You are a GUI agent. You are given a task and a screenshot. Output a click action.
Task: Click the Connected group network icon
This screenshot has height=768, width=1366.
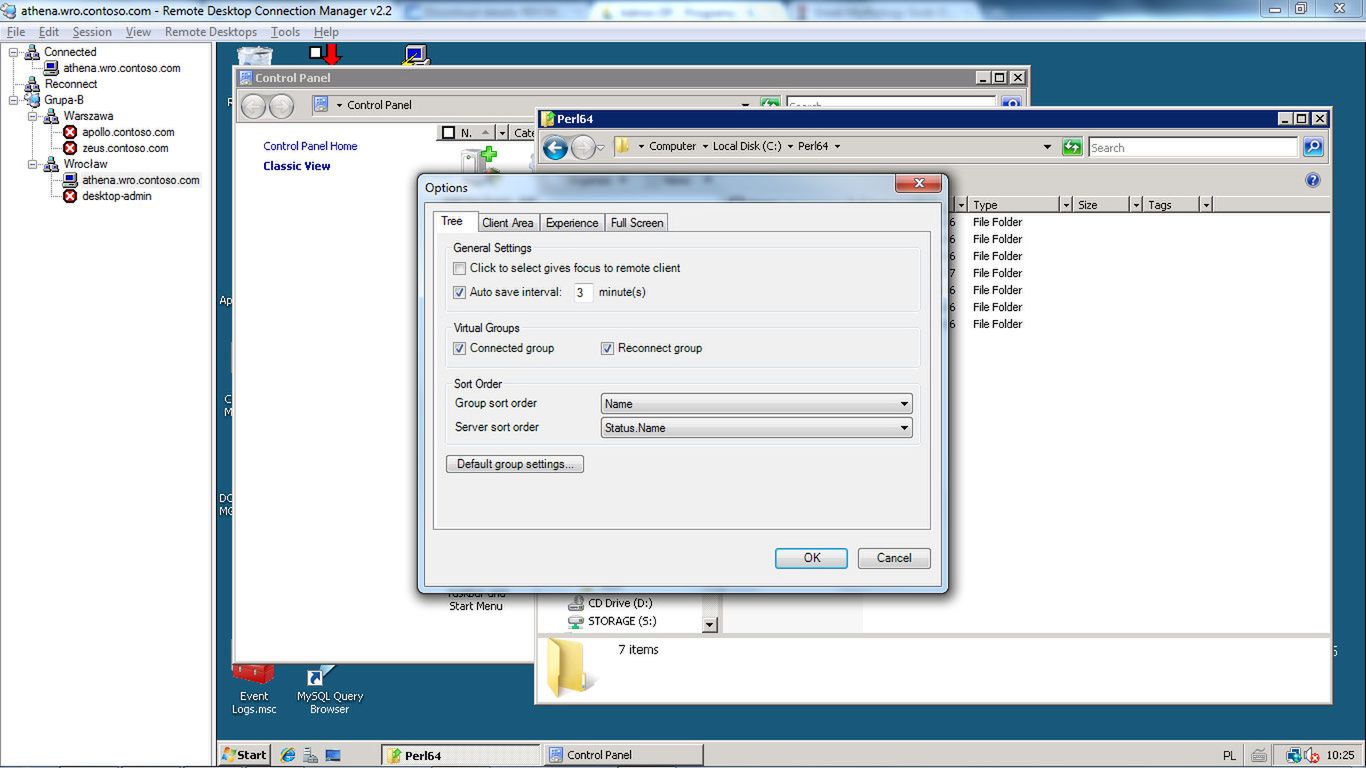point(32,52)
